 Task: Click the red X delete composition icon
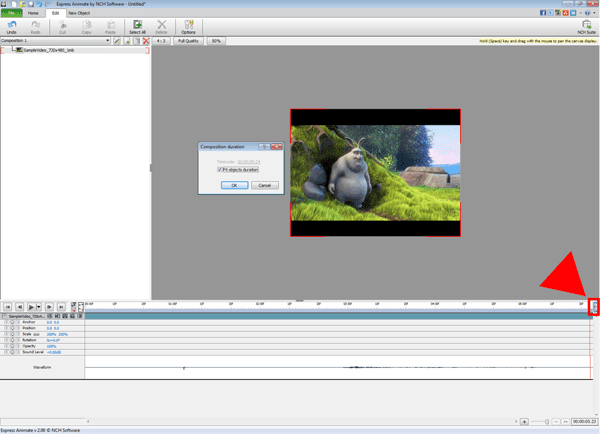pyautogui.click(x=146, y=41)
